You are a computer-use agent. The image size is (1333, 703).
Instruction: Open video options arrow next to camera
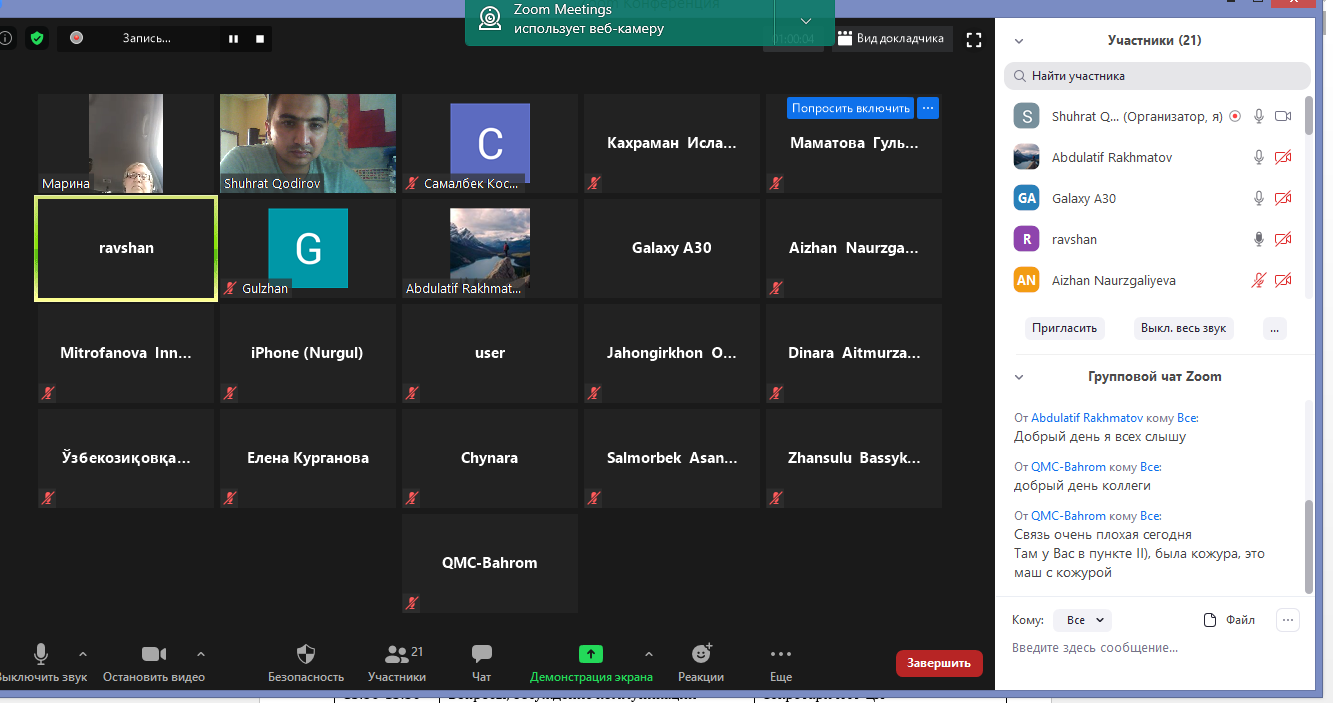(x=201, y=654)
